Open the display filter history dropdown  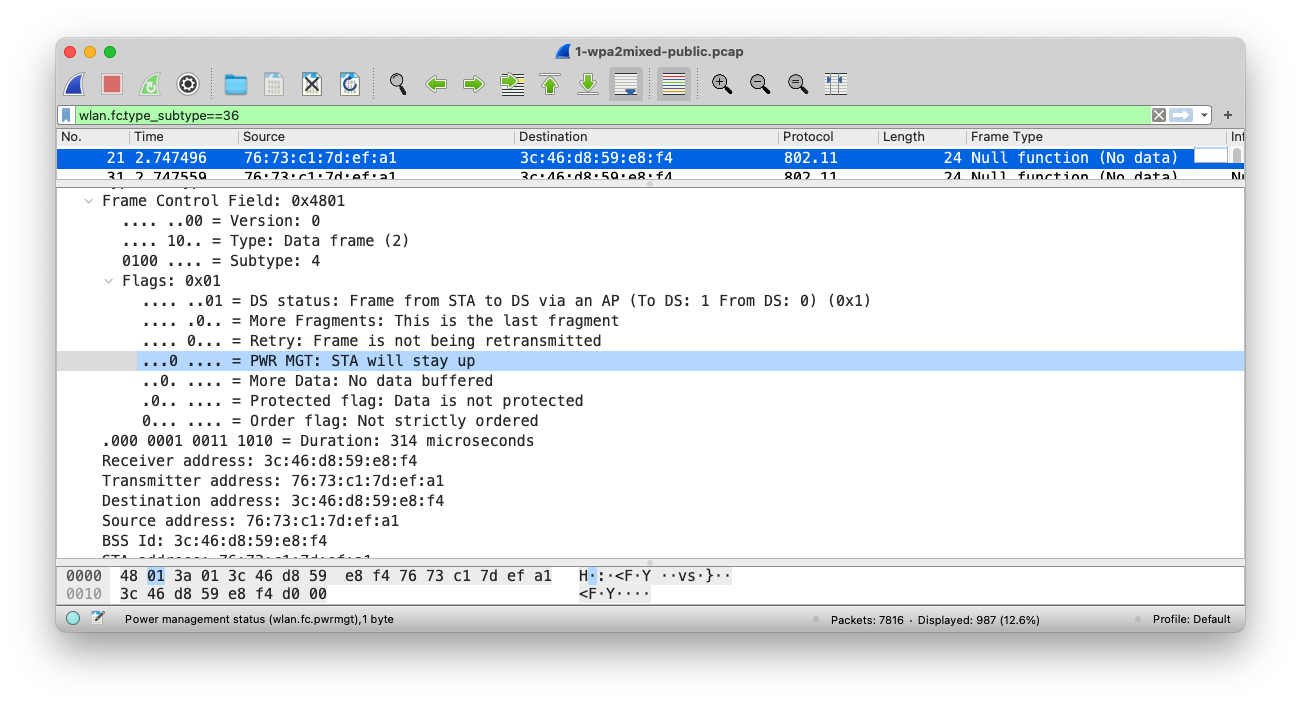pyautogui.click(x=1205, y=115)
